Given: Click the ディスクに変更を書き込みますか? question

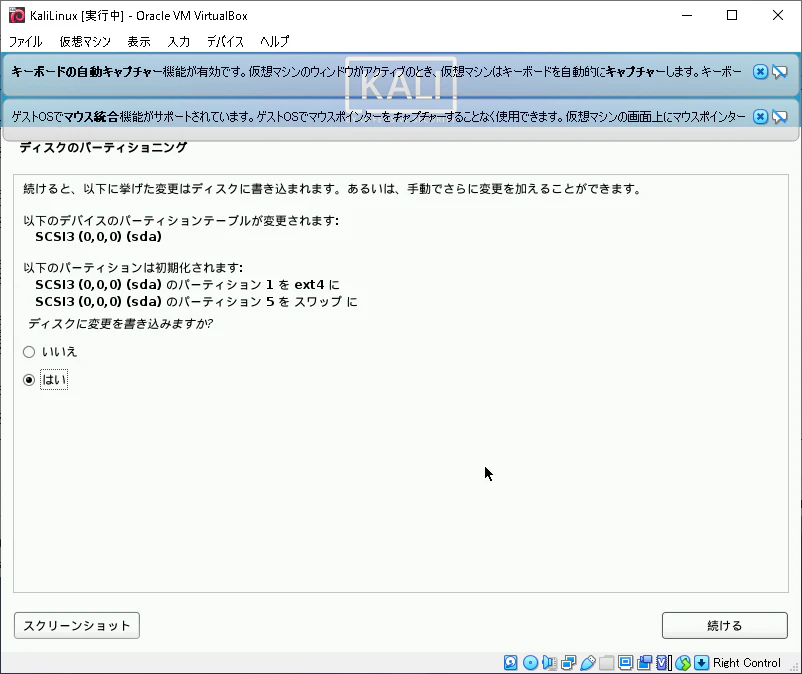Looking at the screenshot, I should 120,324.
